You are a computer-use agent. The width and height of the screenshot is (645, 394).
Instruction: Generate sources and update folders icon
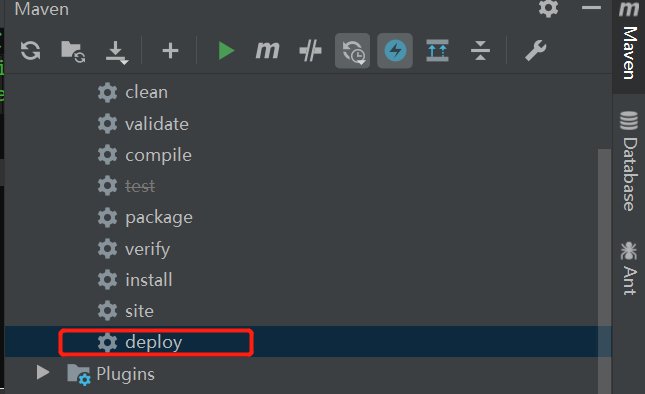click(73, 51)
